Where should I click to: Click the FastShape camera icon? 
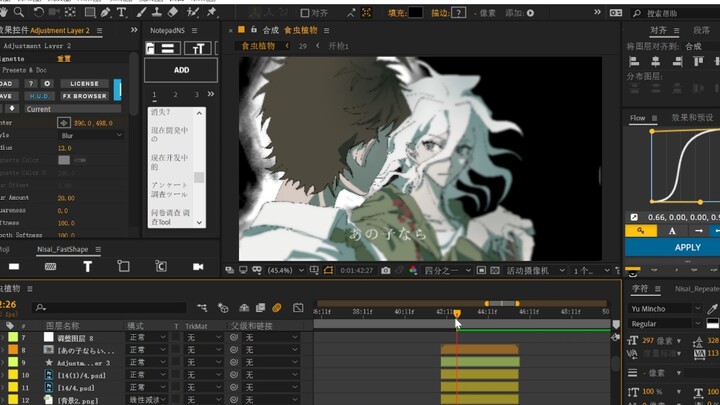tap(198, 267)
